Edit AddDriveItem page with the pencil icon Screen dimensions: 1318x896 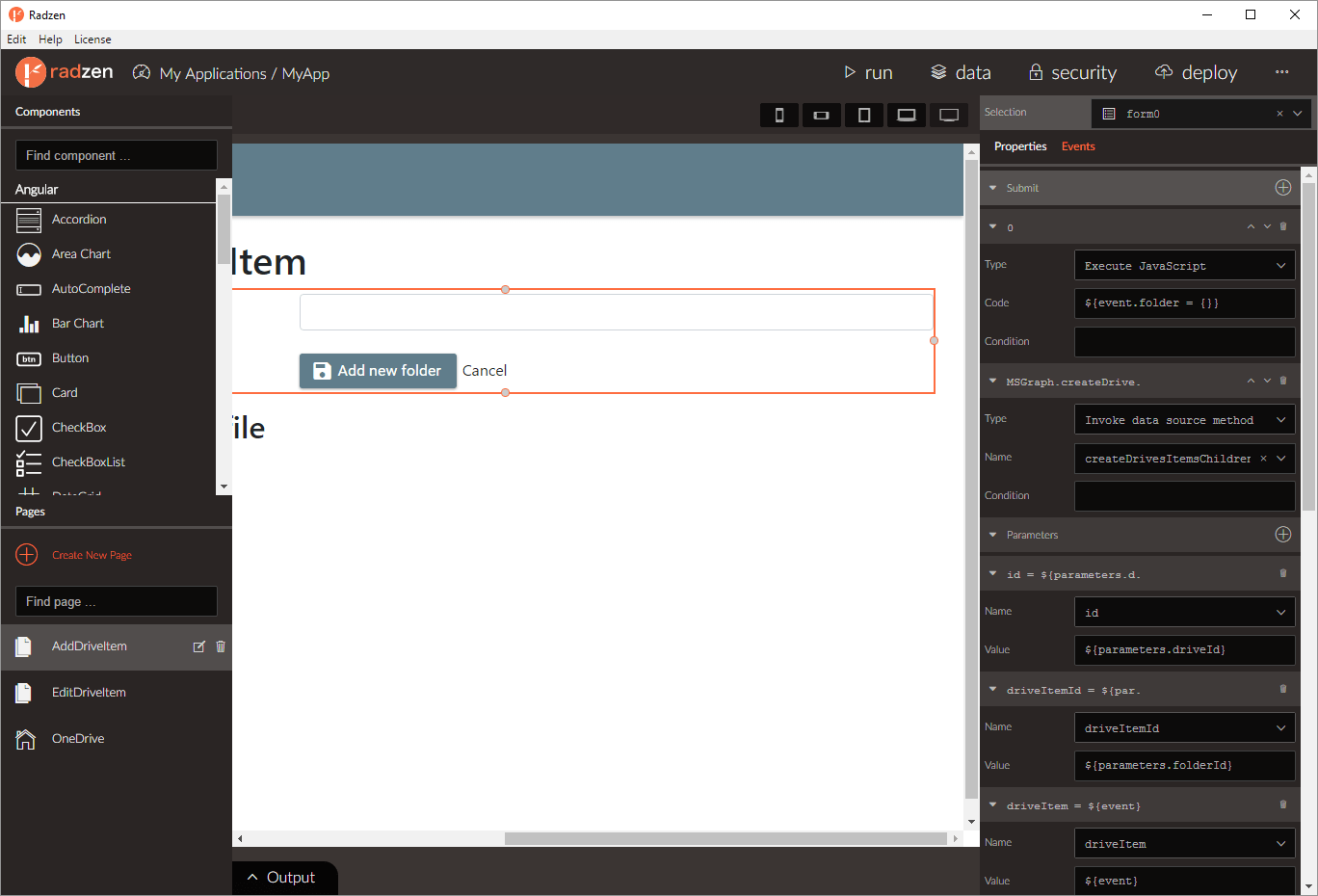click(x=199, y=646)
